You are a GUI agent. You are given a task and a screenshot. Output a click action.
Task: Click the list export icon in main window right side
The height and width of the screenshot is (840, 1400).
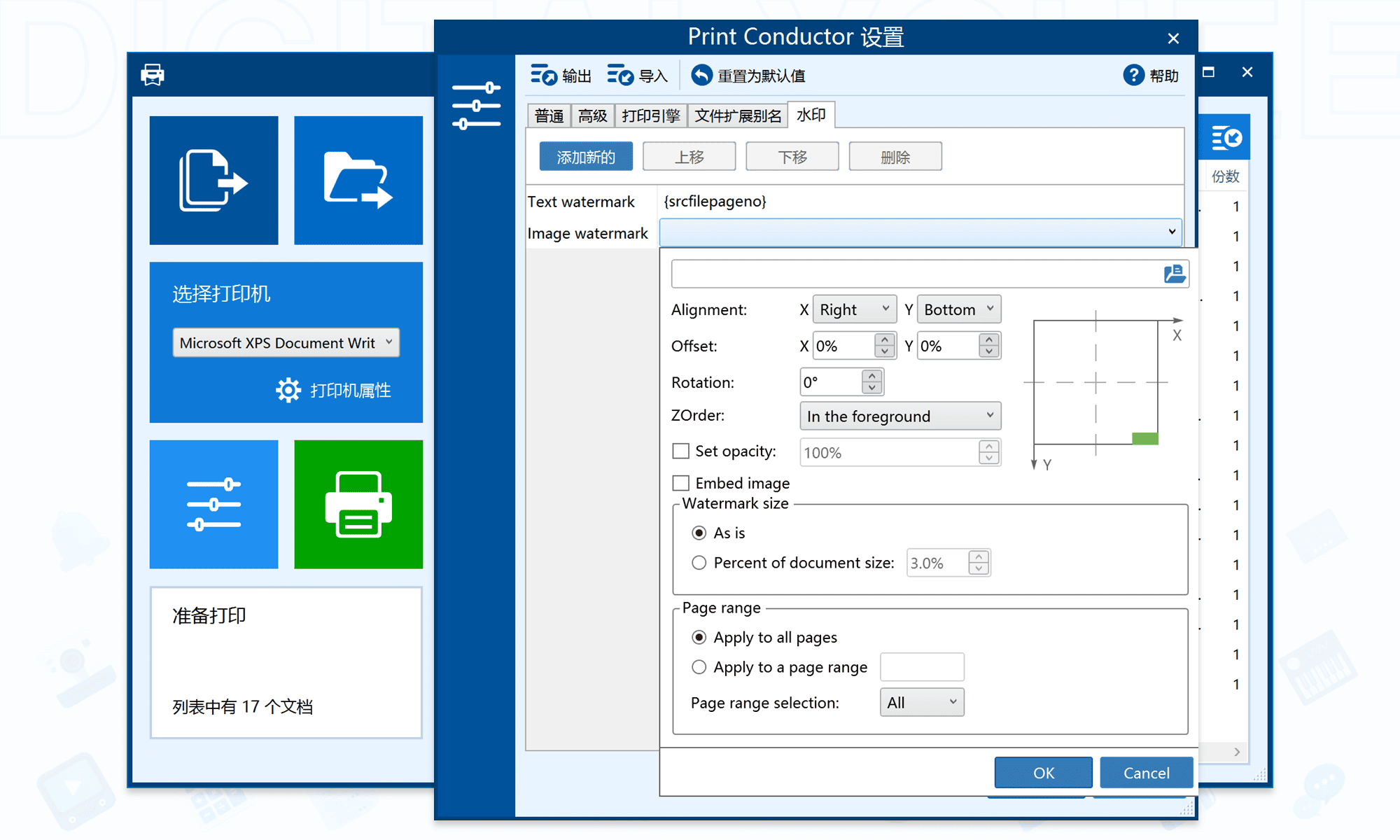point(1226,137)
